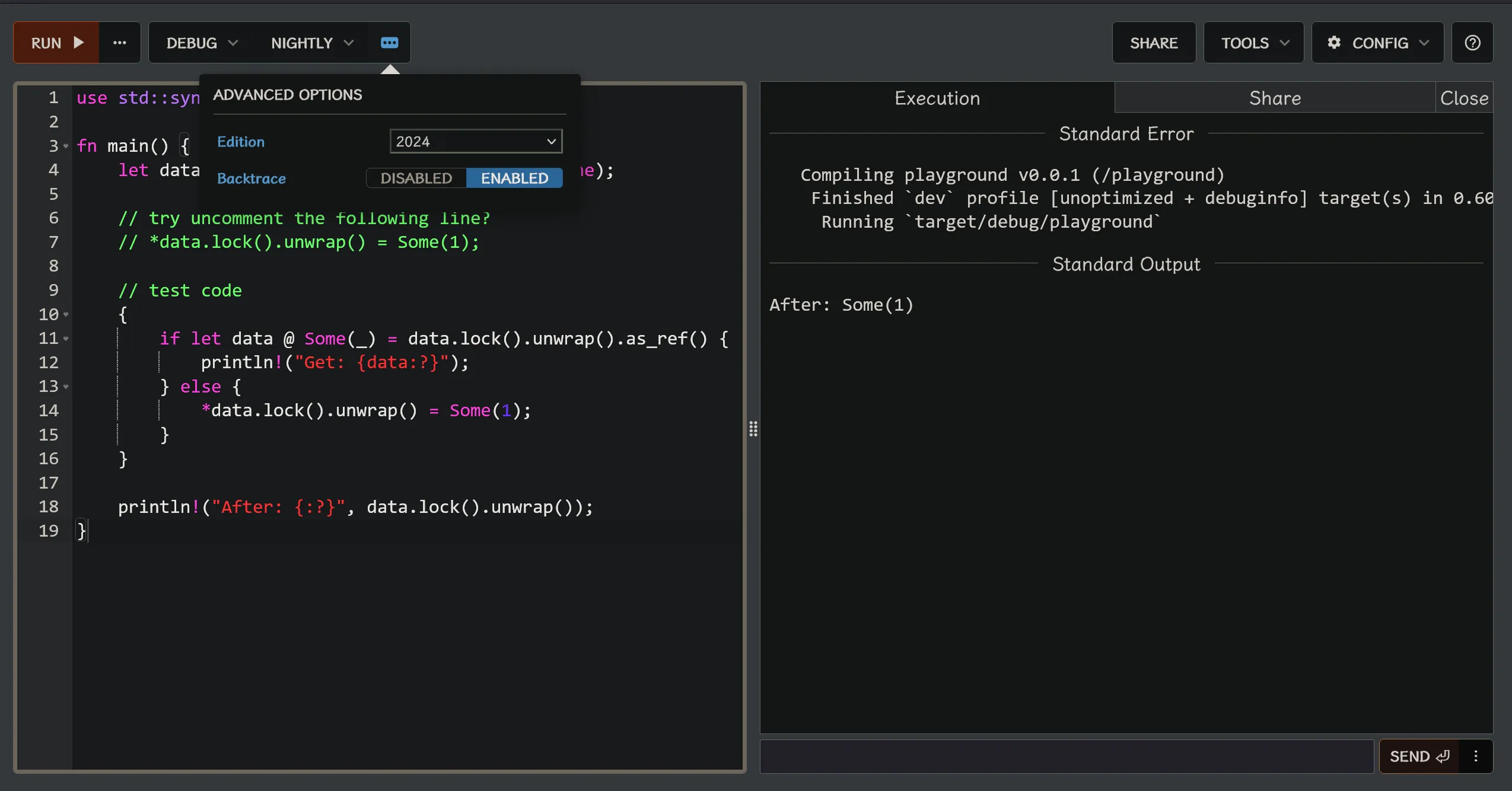Open help with the question mark icon
Screen dimensions: 1512x791
tap(1472, 43)
